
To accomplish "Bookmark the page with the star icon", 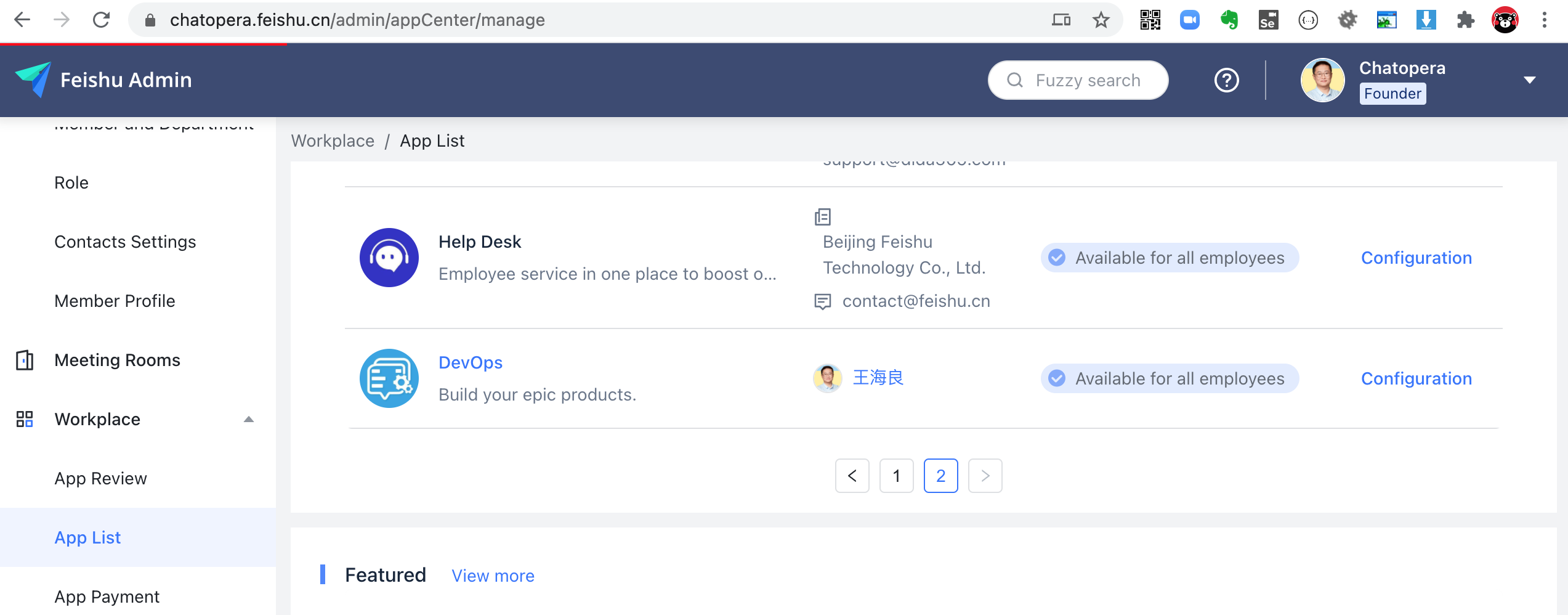I will [x=1101, y=19].
